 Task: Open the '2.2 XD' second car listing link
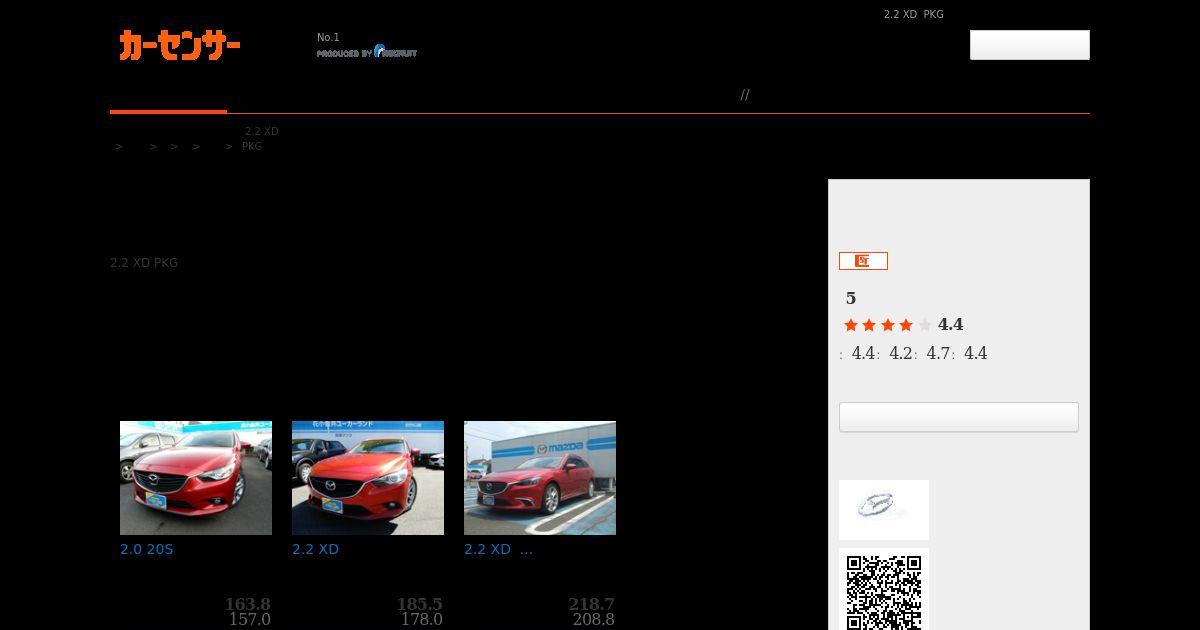point(316,549)
